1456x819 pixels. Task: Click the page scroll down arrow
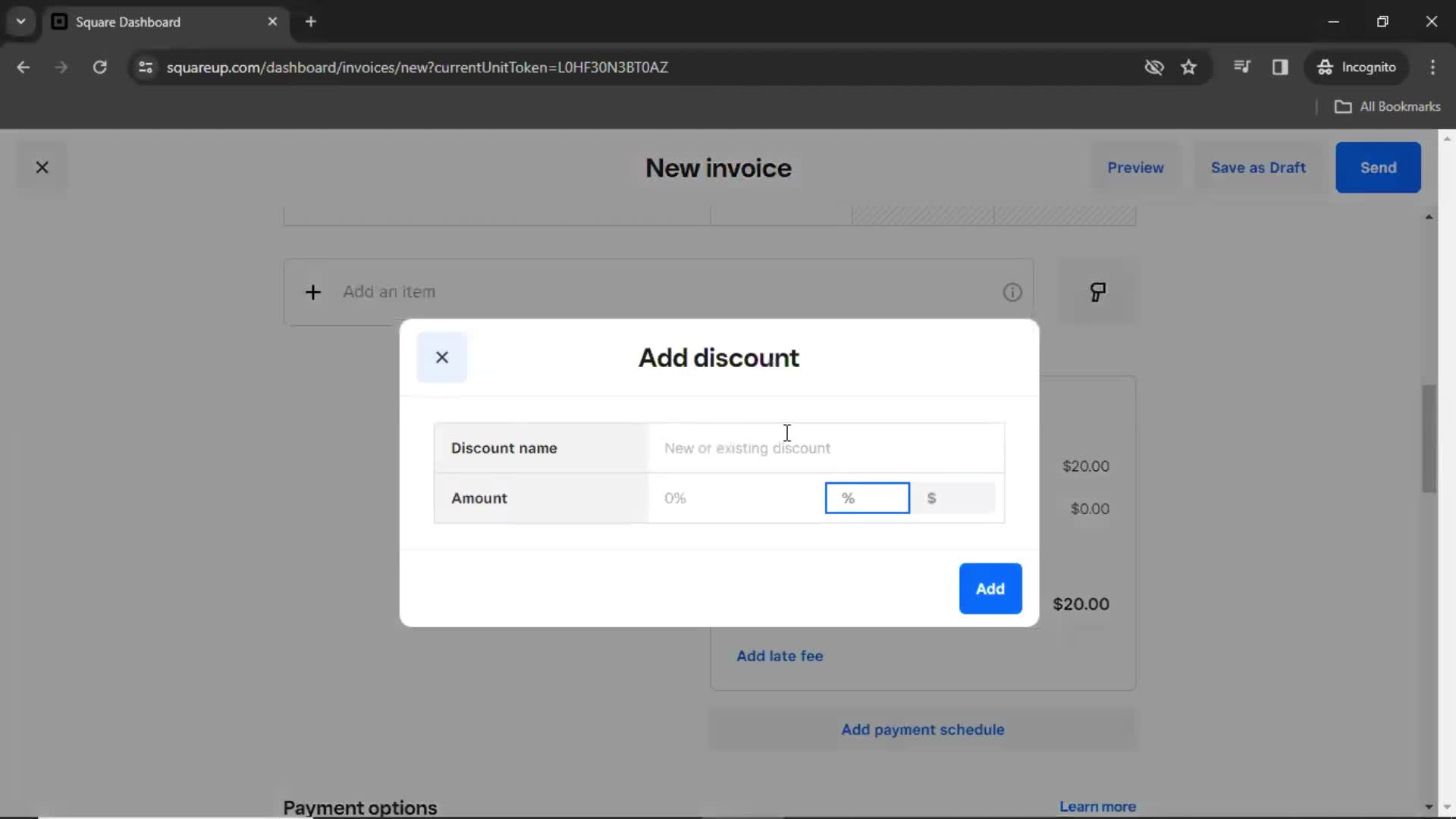tap(1447, 807)
